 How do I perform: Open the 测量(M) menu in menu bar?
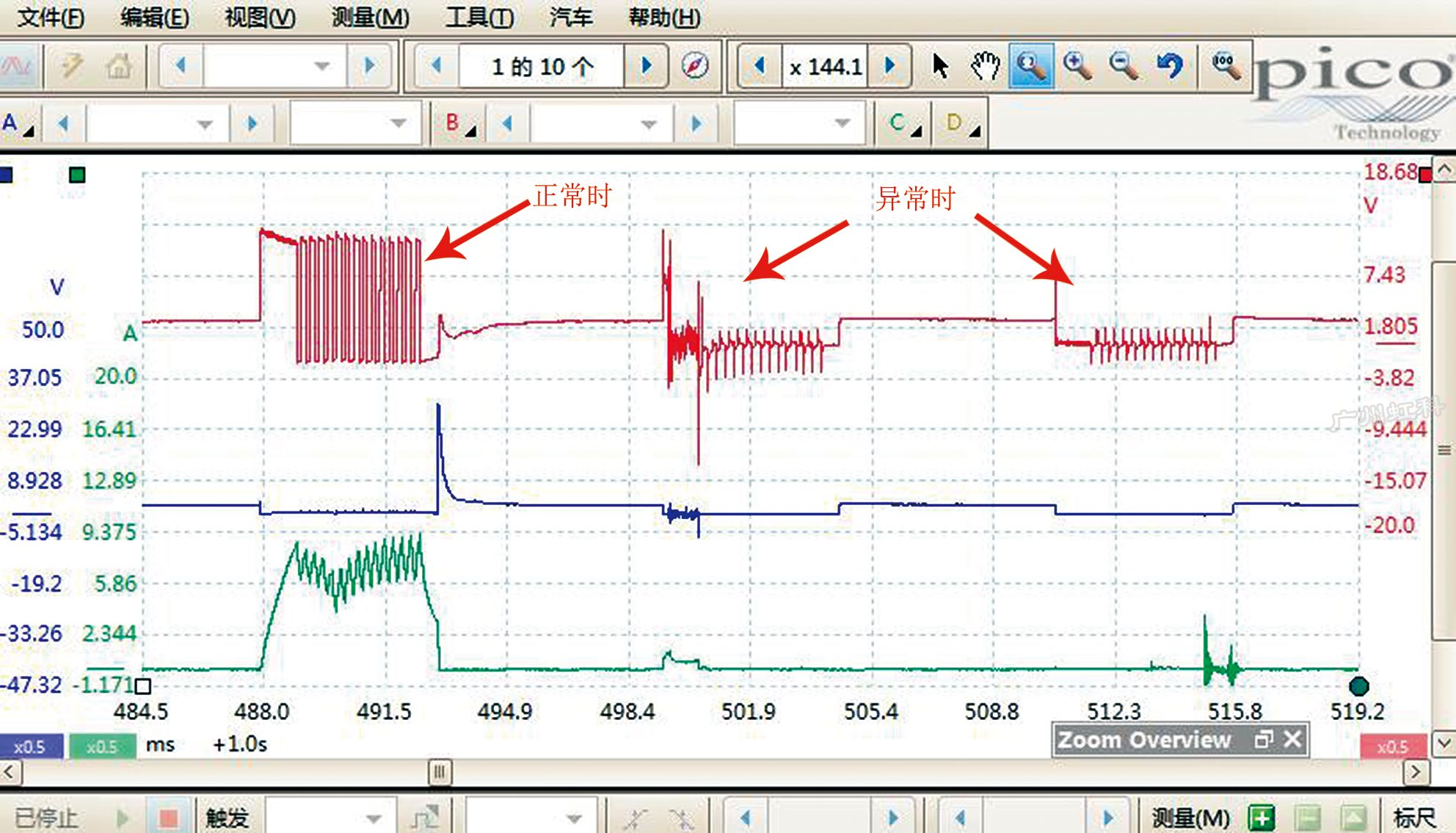coord(370,17)
